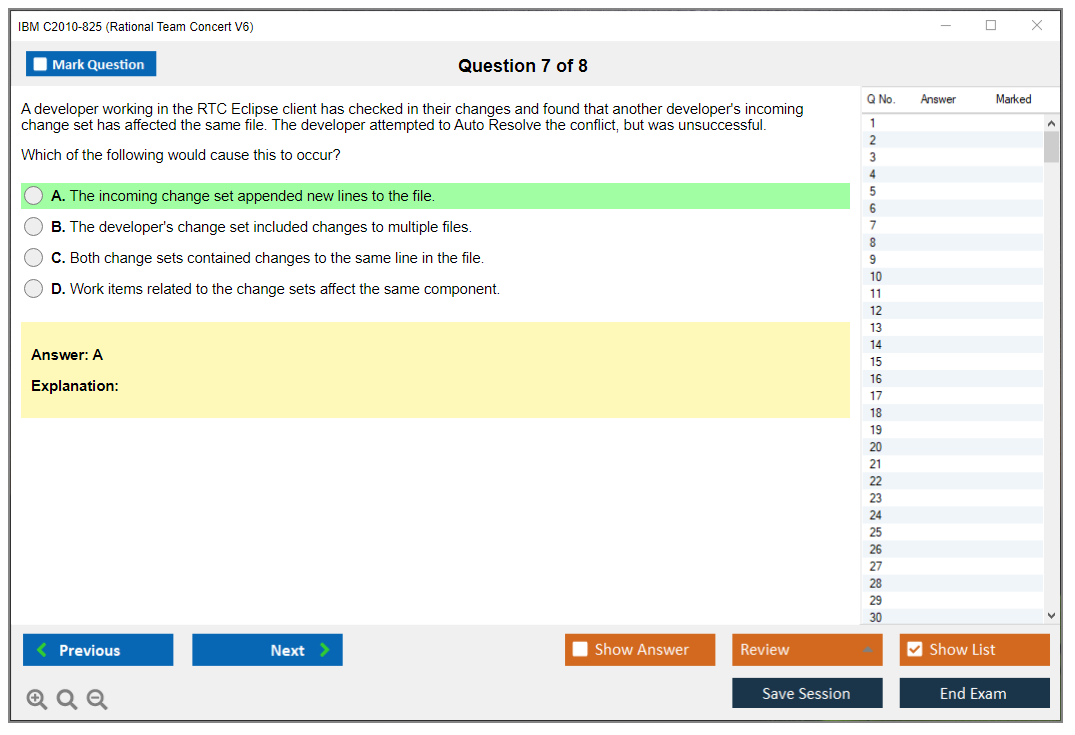Uncheck the Show List checkbox
This screenshot has height=735, width=1075.
(x=914, y=650)
